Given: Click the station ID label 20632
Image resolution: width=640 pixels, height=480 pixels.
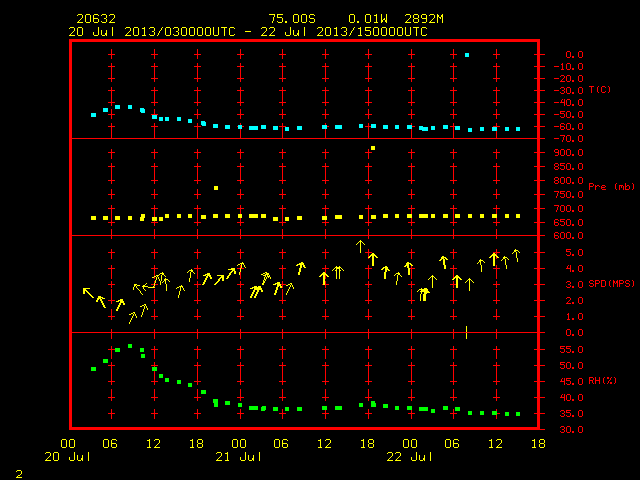Looking at the screenshot, I should click(96, 19).
